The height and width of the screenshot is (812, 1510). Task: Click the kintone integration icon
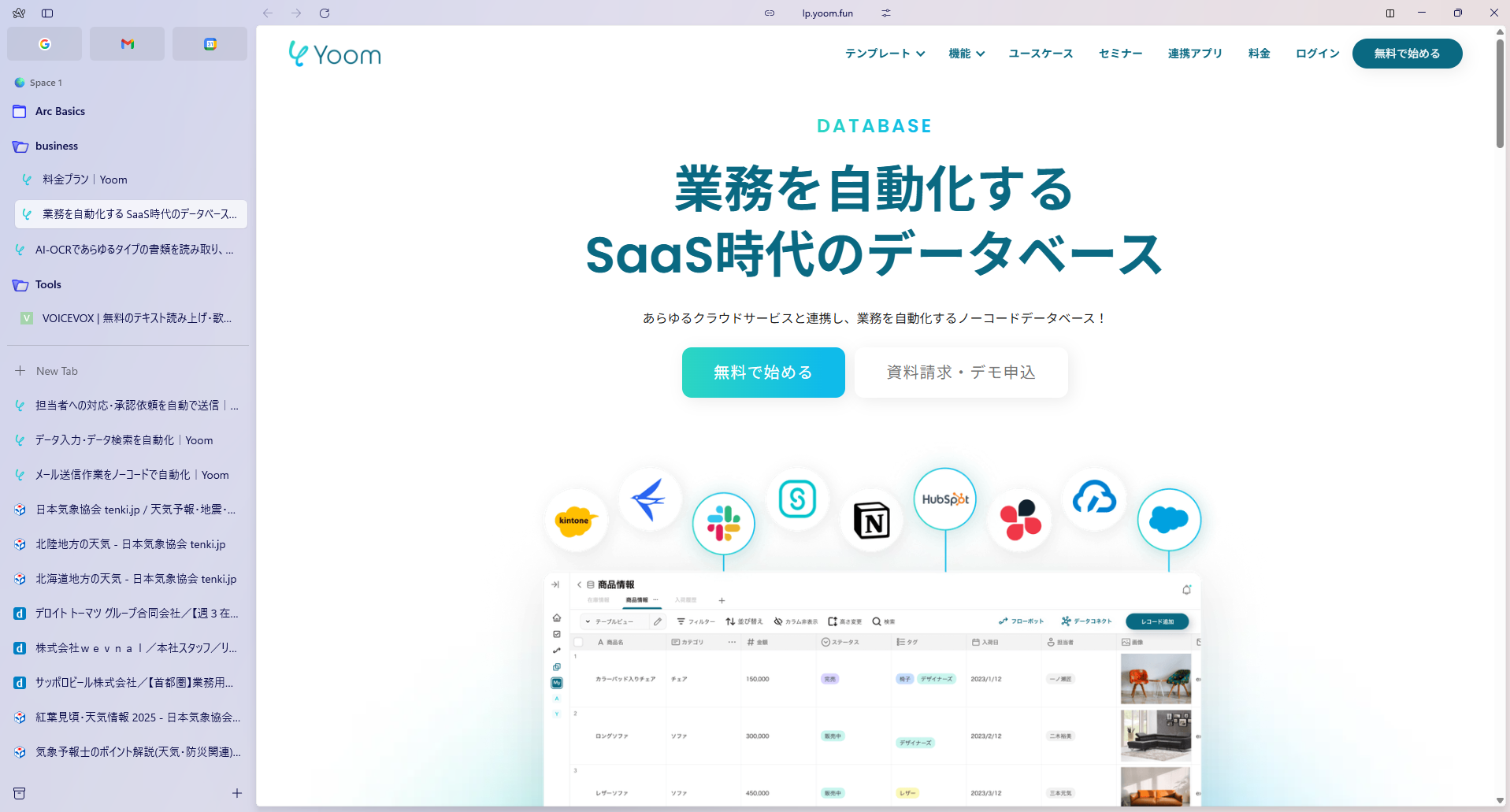coord(576,521)
